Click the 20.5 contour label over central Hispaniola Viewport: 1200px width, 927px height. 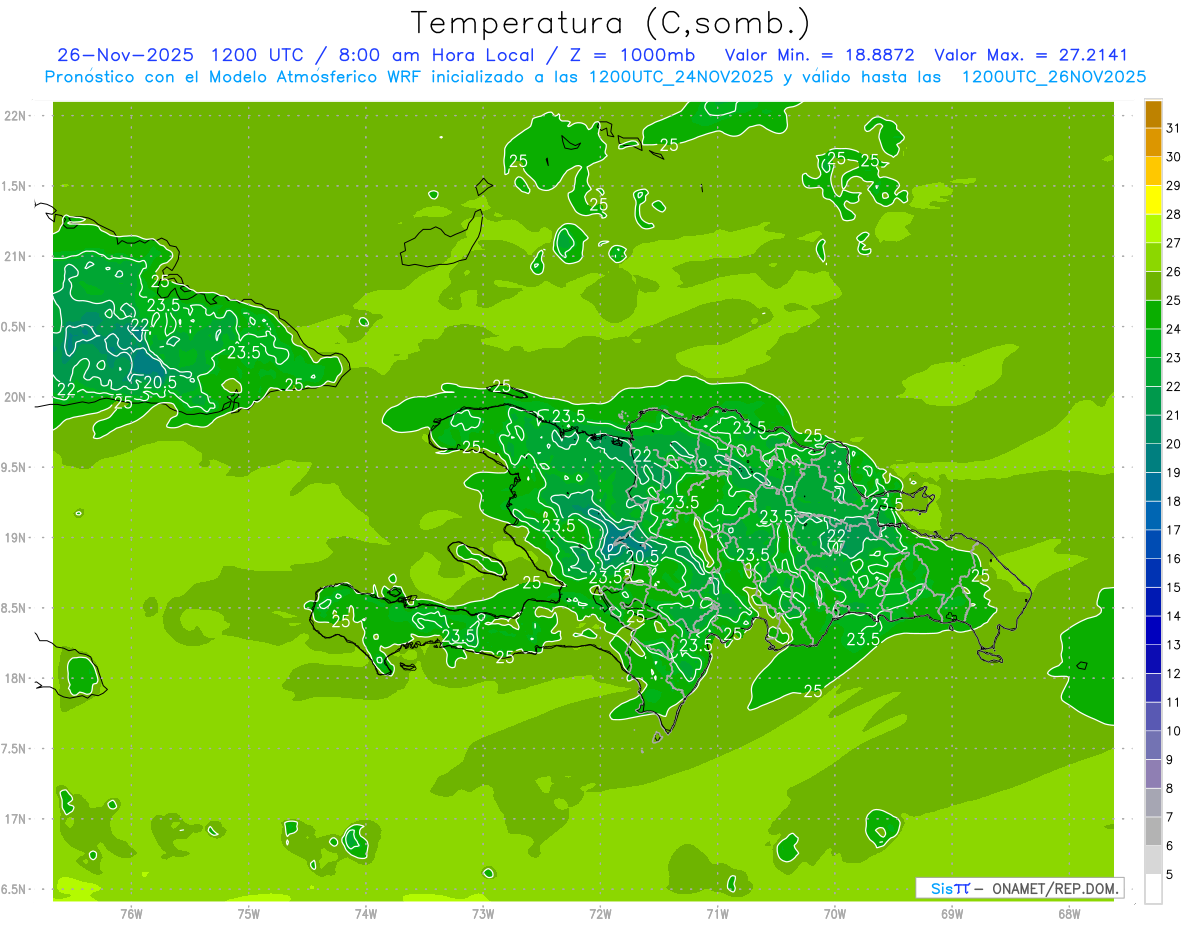642,556
